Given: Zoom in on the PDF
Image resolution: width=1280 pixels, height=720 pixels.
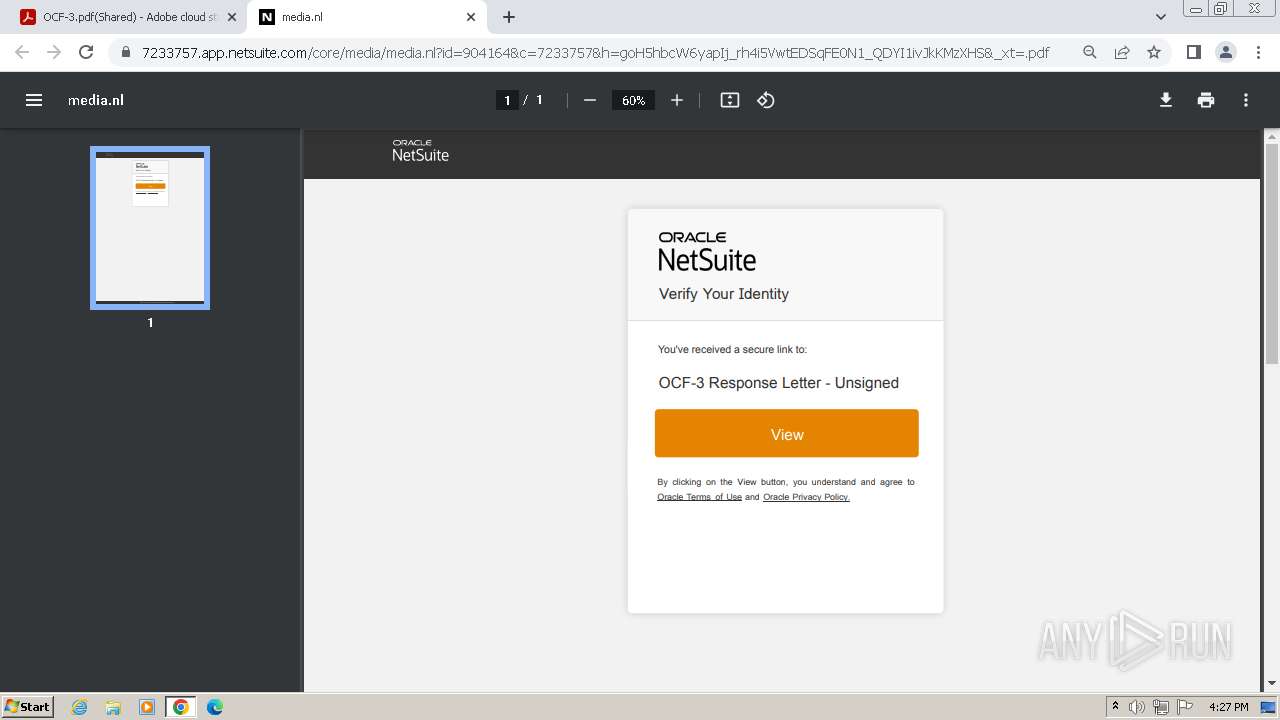Looking at the screenshot, I should tap(677, 100).
